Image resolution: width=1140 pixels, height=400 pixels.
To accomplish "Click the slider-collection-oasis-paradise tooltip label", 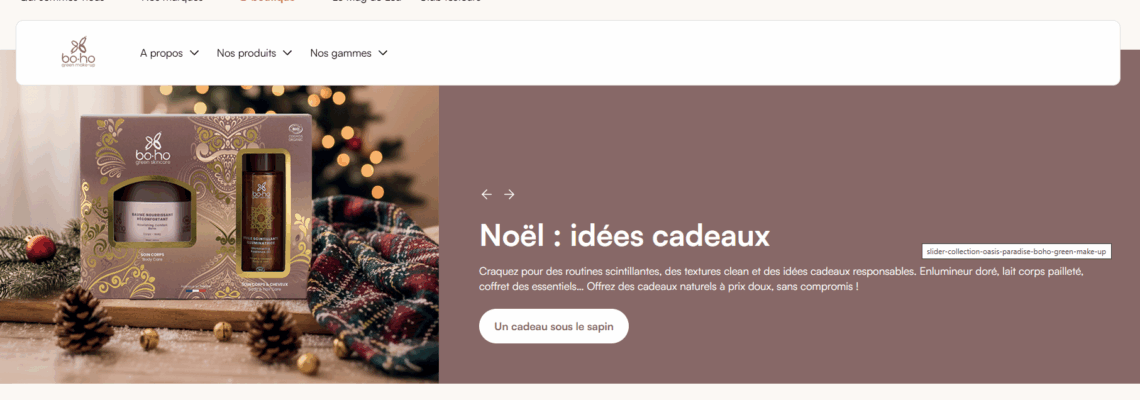I will (1016, 252).
